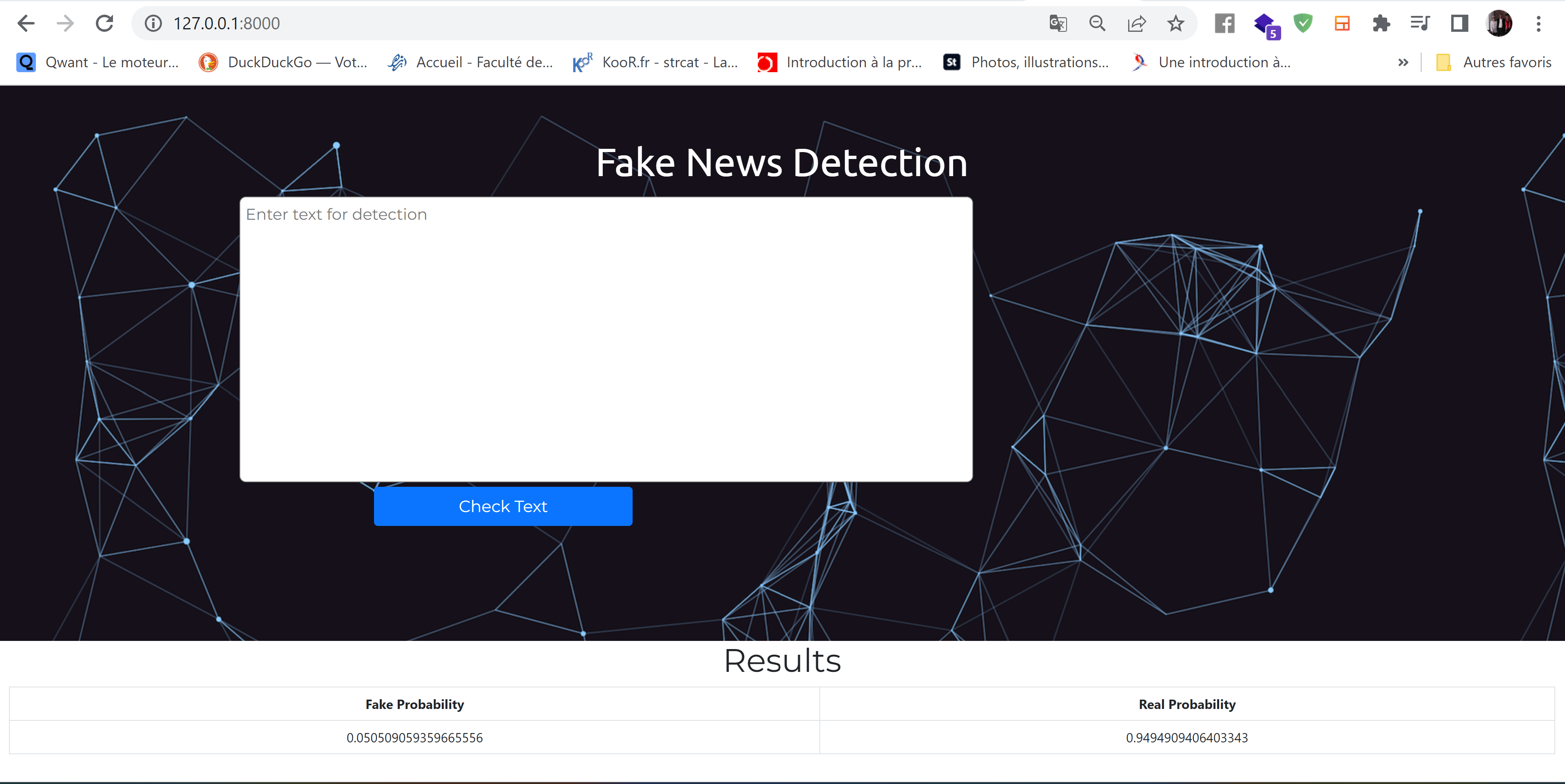Open the media controls icon in toolbar
1565x784 pixels.
[1420, 23]
